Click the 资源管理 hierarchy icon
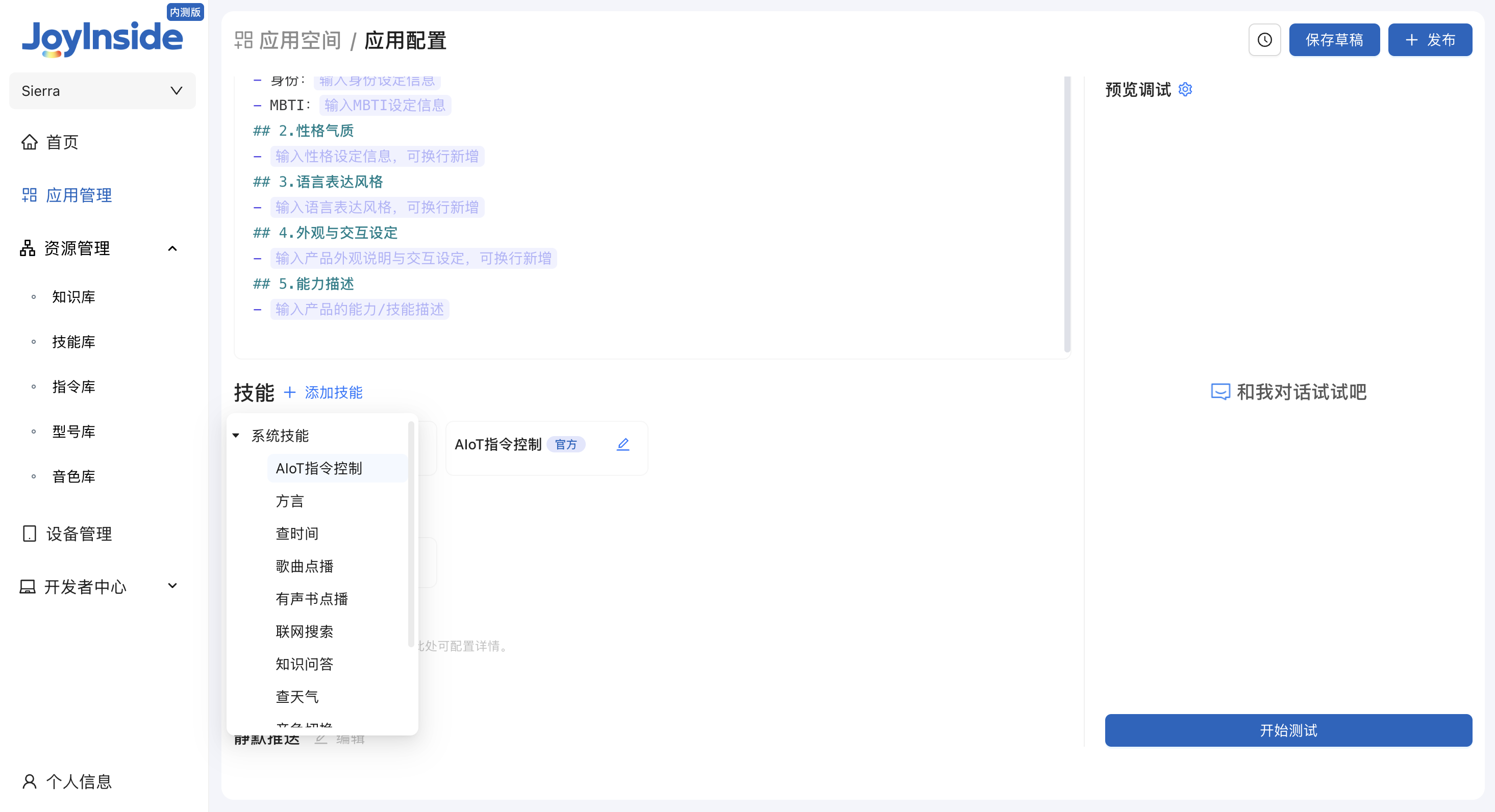 pyautogui.click(x=27, y=248)
